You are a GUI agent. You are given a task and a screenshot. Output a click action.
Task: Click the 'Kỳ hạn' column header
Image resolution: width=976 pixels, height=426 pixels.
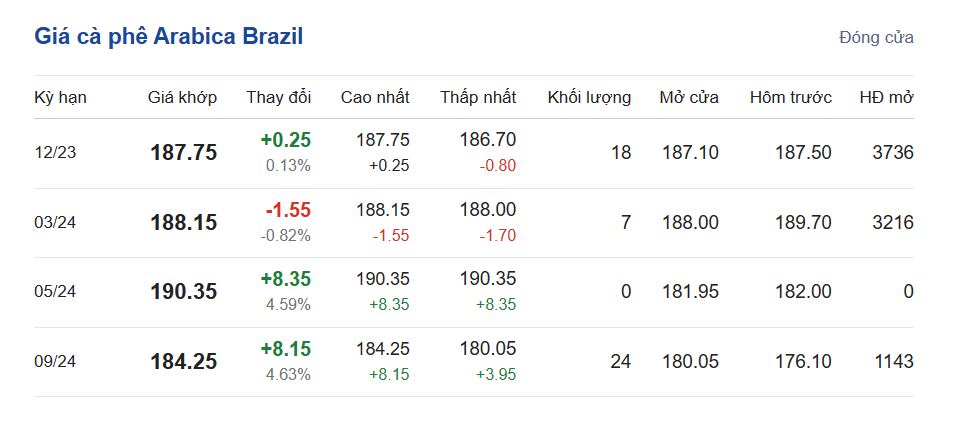point(60,97)
